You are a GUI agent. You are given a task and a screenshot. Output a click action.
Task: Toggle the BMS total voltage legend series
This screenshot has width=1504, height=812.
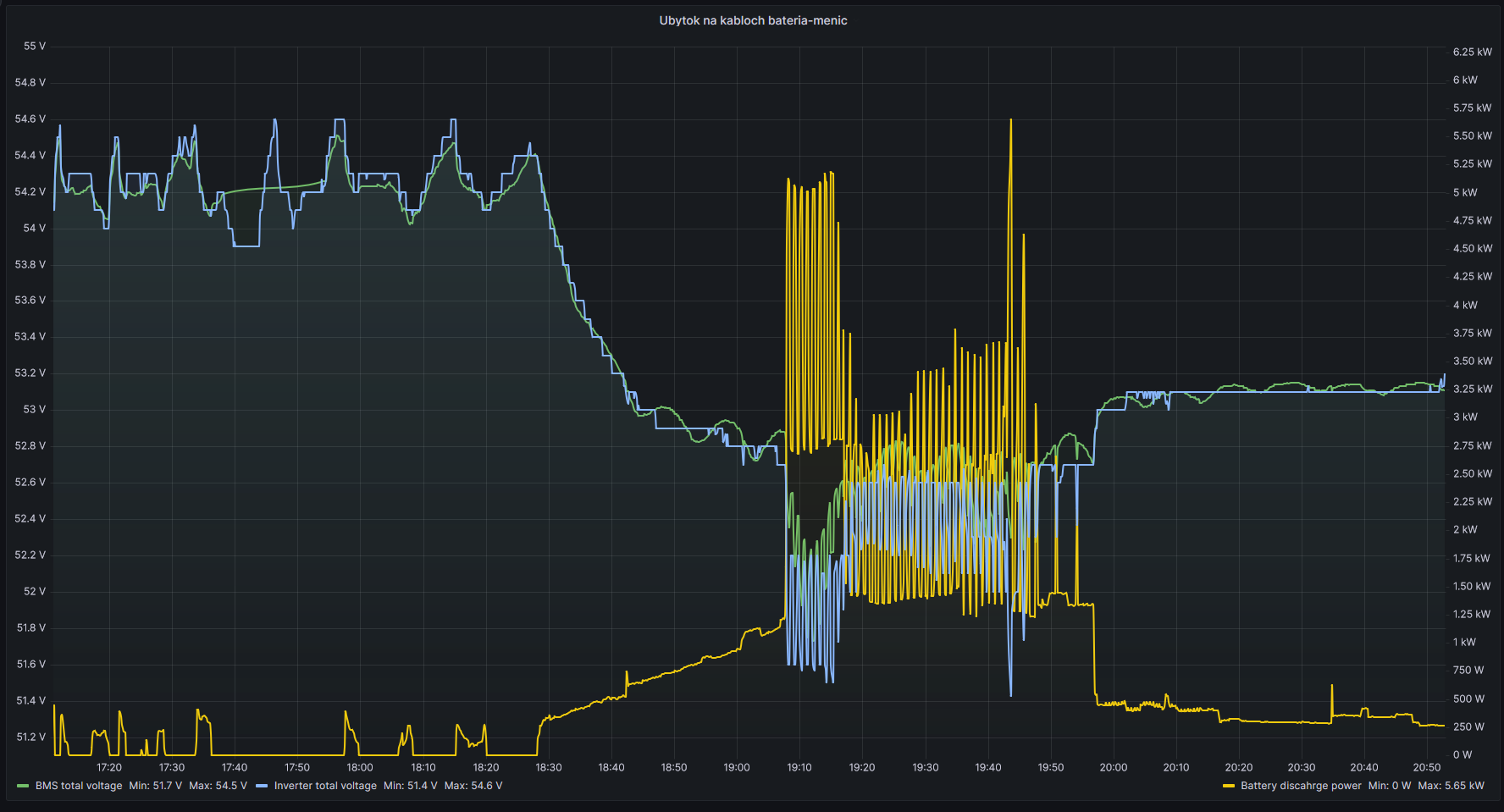pyautogui.click(x=78, y=786)
